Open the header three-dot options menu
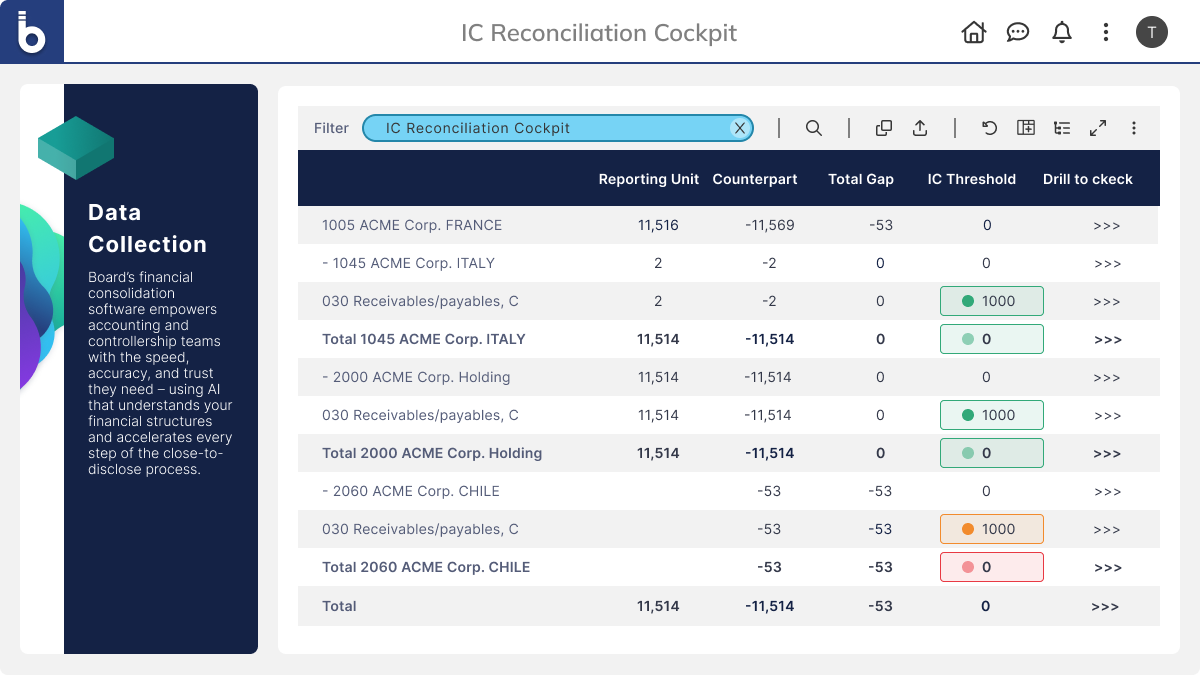1200x675 pixels. coord(1105,32)
